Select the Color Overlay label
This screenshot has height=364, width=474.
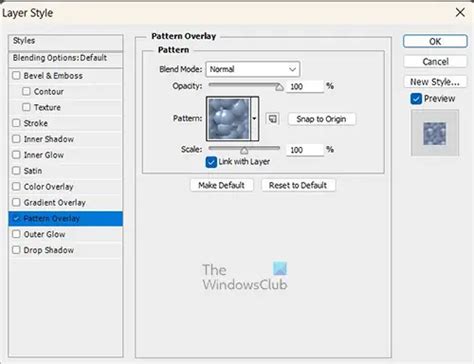(x=48, y=187)
